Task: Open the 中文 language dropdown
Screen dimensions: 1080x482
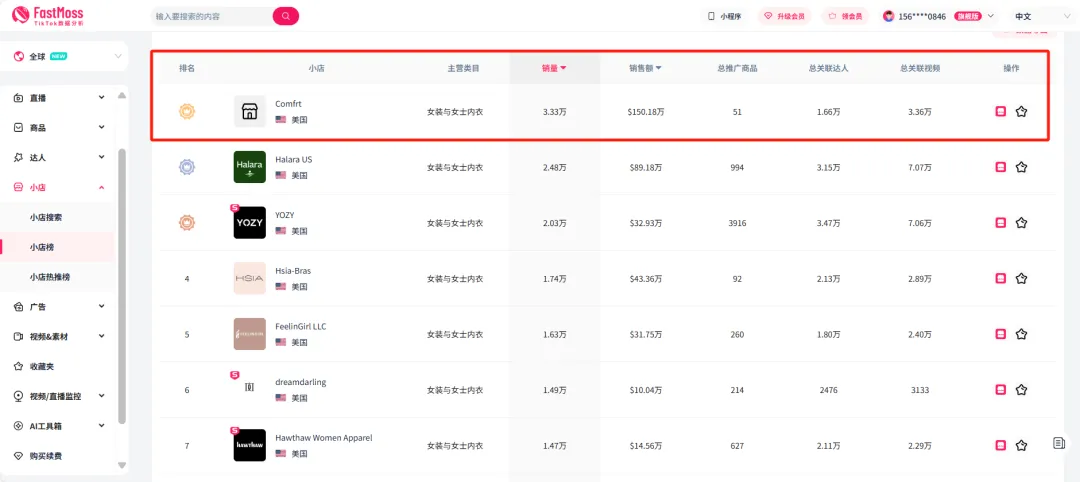Action: point(1040,16)
